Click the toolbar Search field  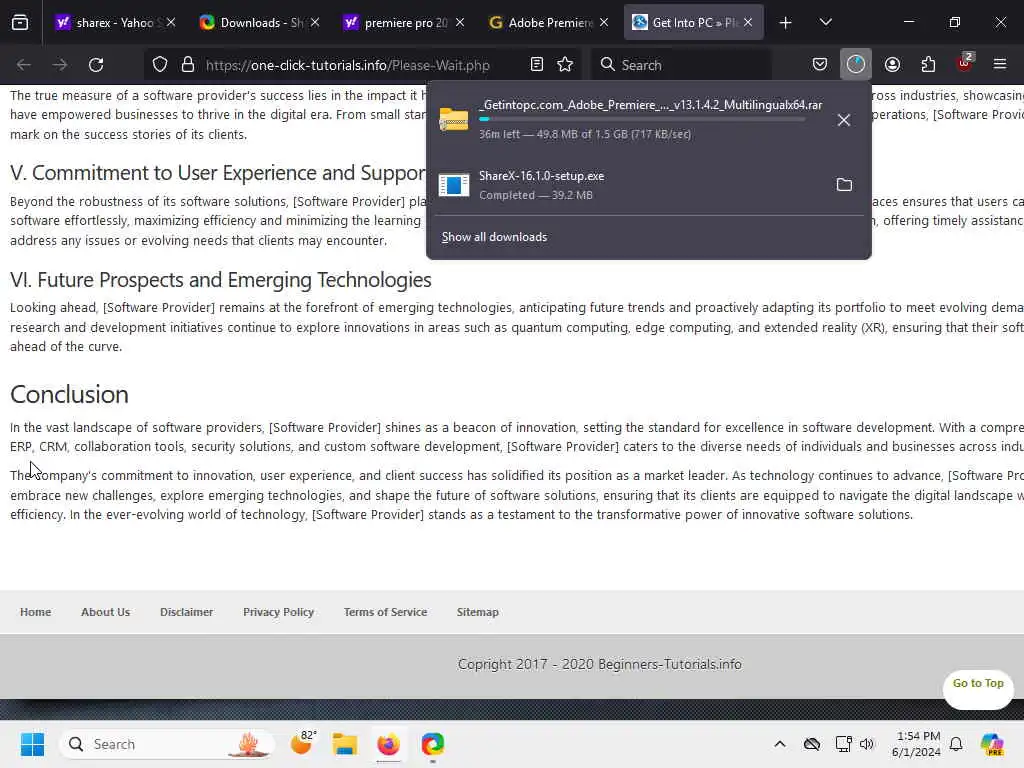(x=681, y=65)
